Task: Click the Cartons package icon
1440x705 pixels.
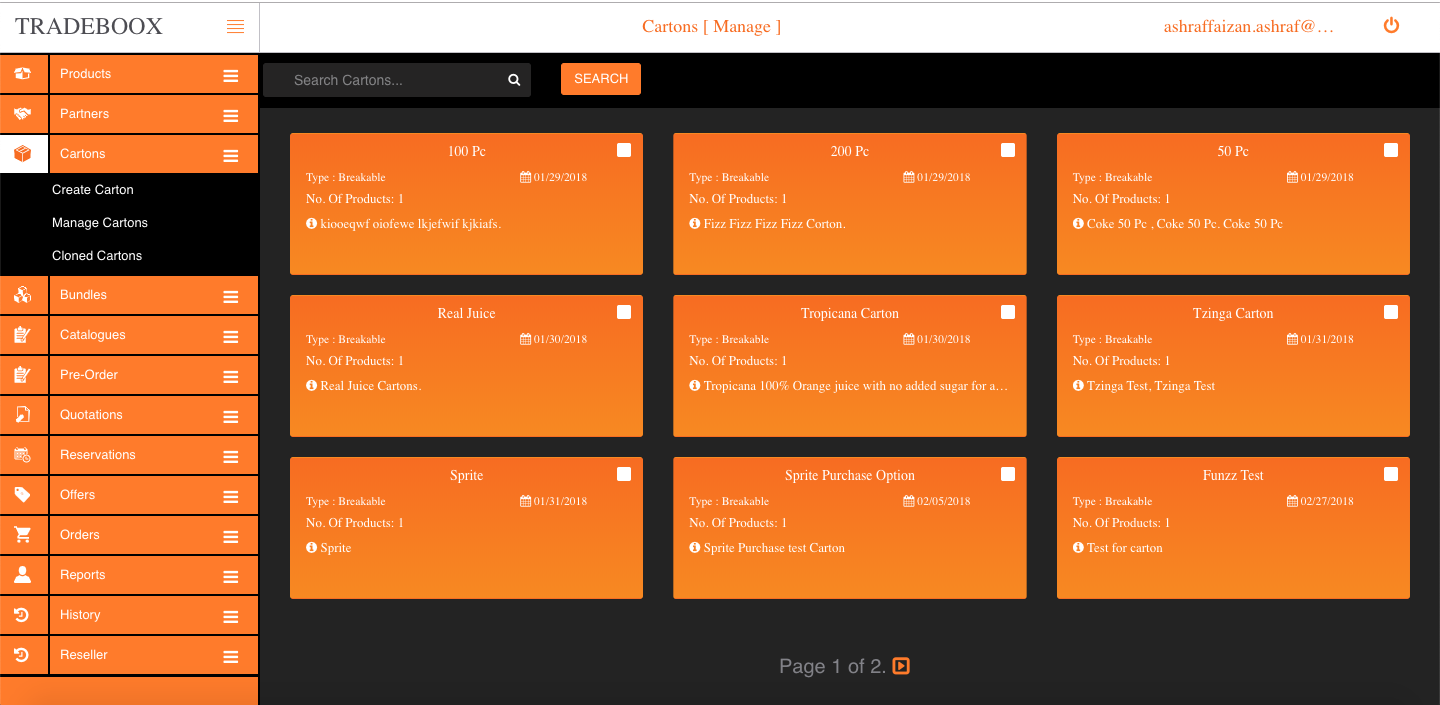Action: tap(23, 154)
